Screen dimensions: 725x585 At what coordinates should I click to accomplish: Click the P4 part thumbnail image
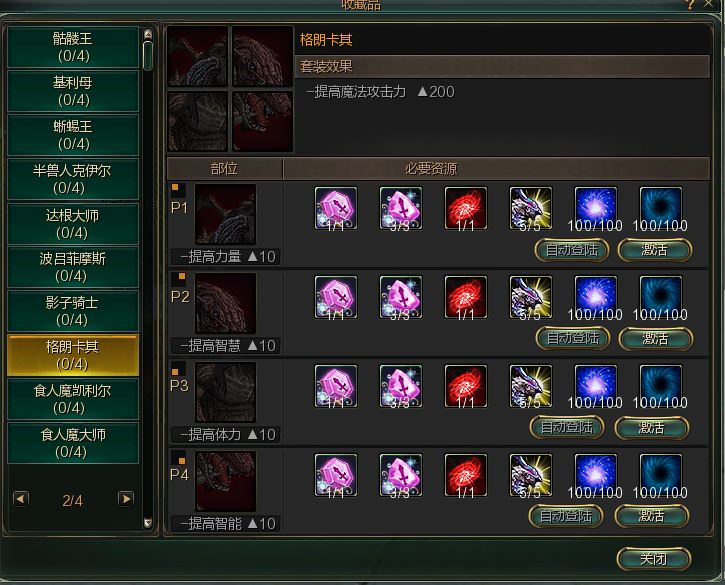pyautogui.click(x=225, y=481)
